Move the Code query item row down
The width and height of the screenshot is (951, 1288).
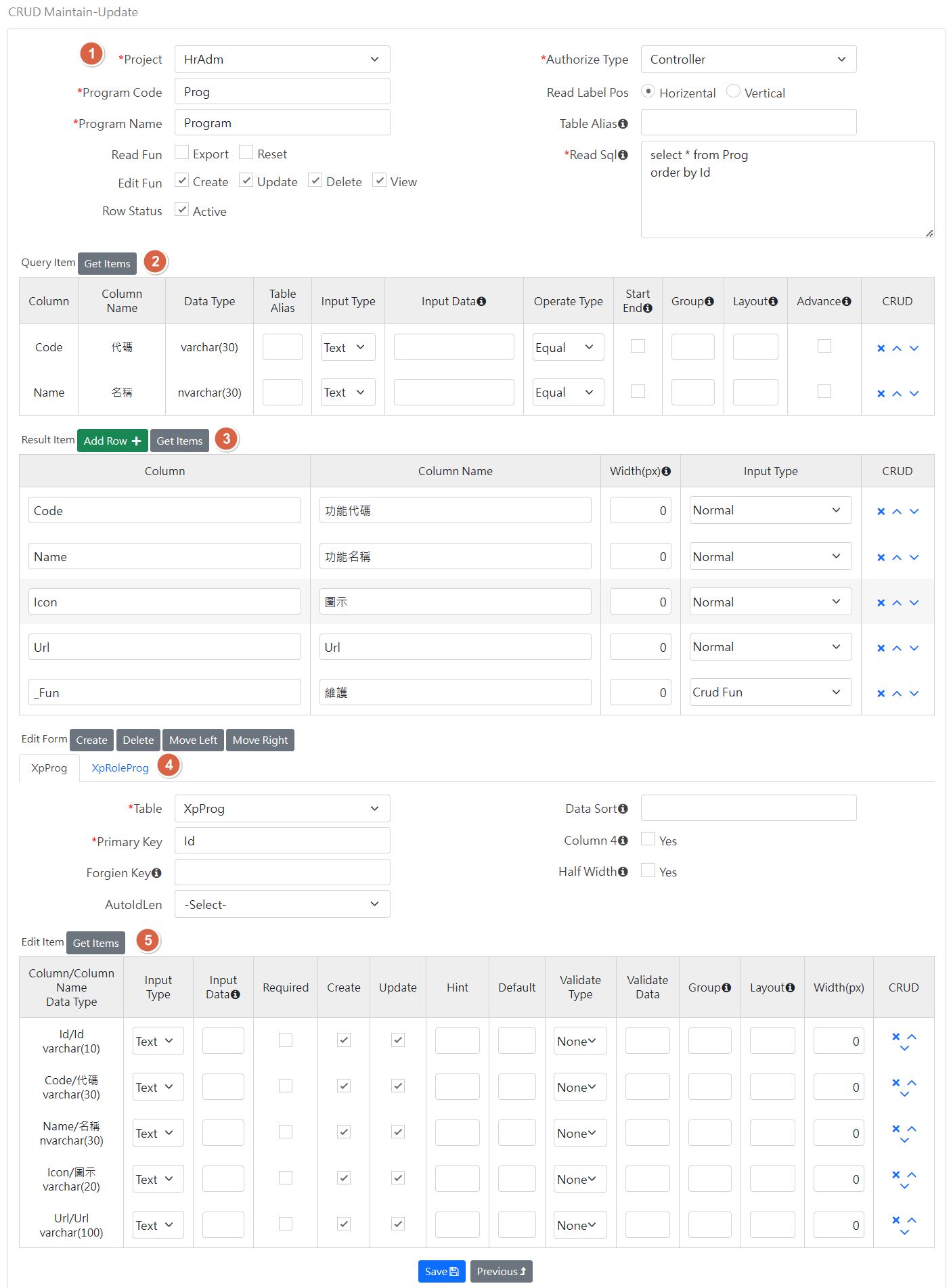[x=914, y=348]
